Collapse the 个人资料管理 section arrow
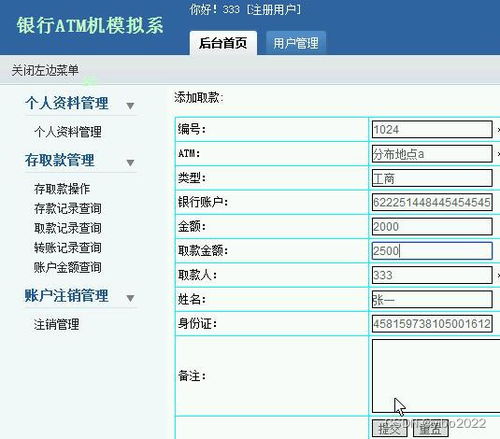Viewport: 500px width, 439px height. pos(130,106)
